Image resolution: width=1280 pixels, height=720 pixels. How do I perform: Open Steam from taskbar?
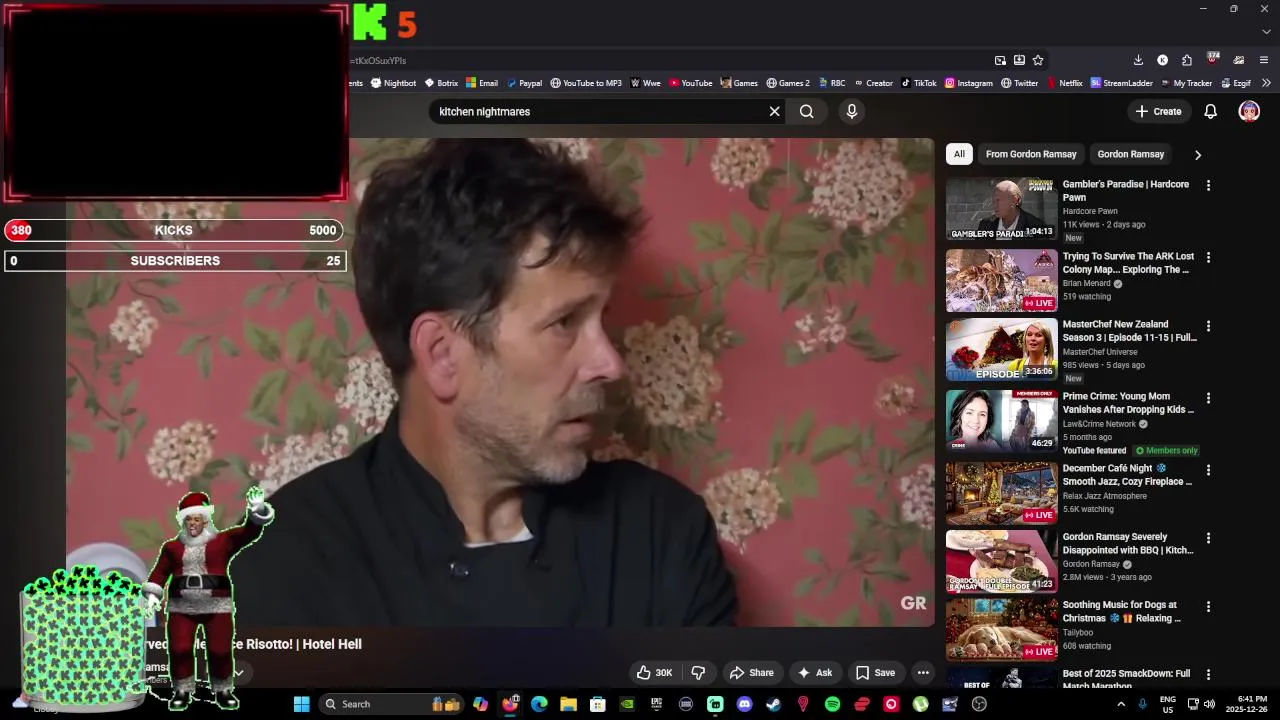pyautogui.click(x=773, y=704)
